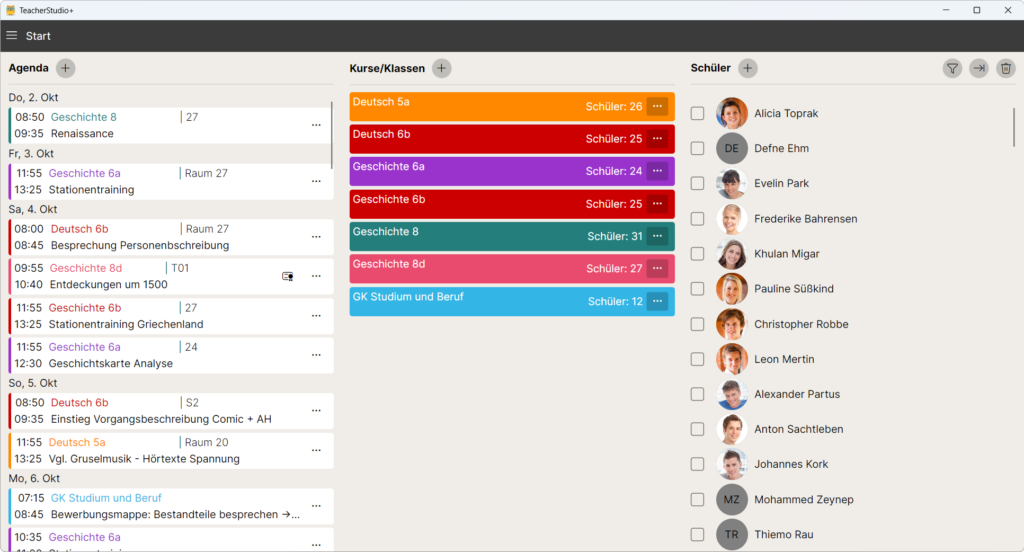Open options menu for Deutsch 5a course

(x=657, y=106)
